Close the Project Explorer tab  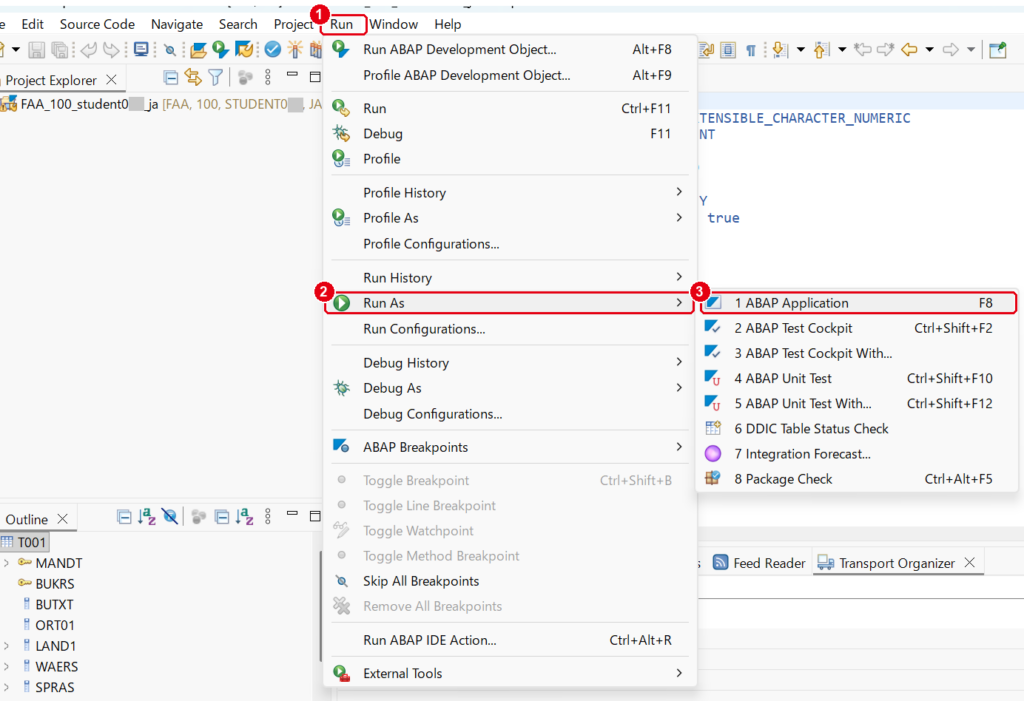click(112, 80)
